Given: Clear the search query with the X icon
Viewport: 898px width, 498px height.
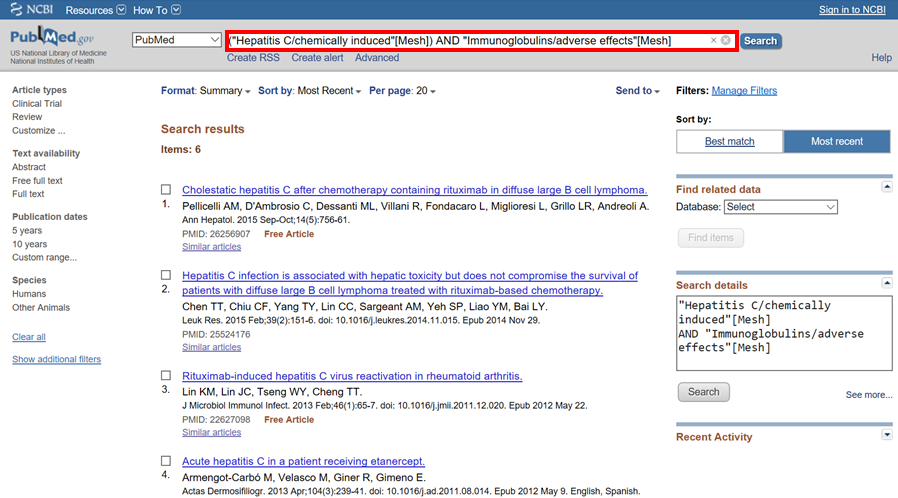Looking at the screenshot, I should click(713, 40).
